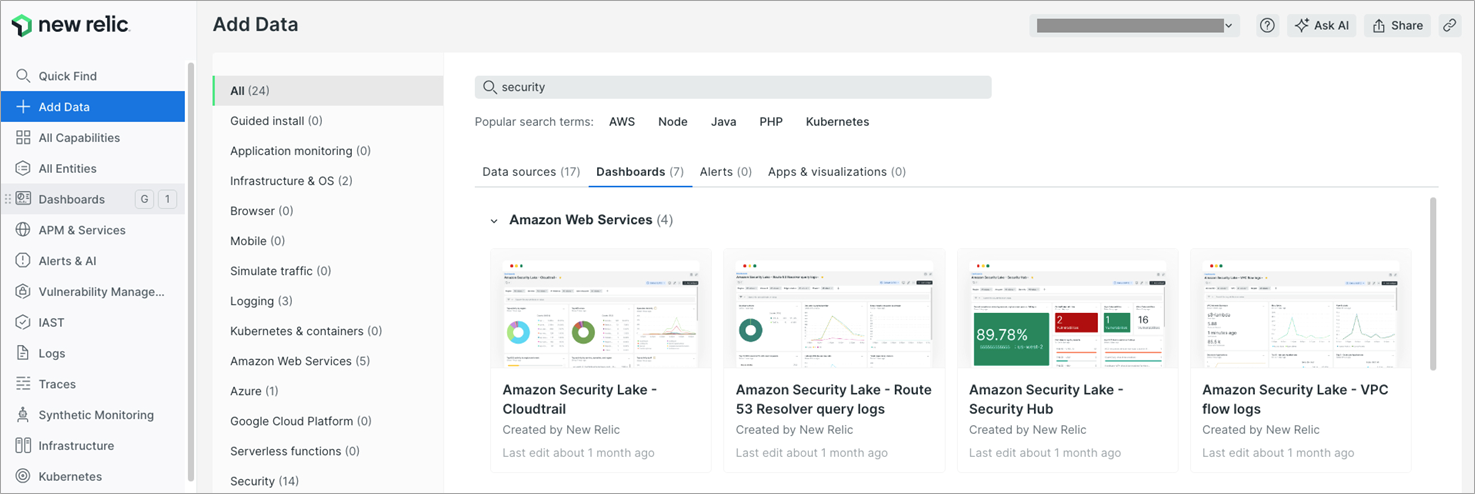Click the Logs document icon
Viewport: 1475px width, 494px height.
(23, 353)
